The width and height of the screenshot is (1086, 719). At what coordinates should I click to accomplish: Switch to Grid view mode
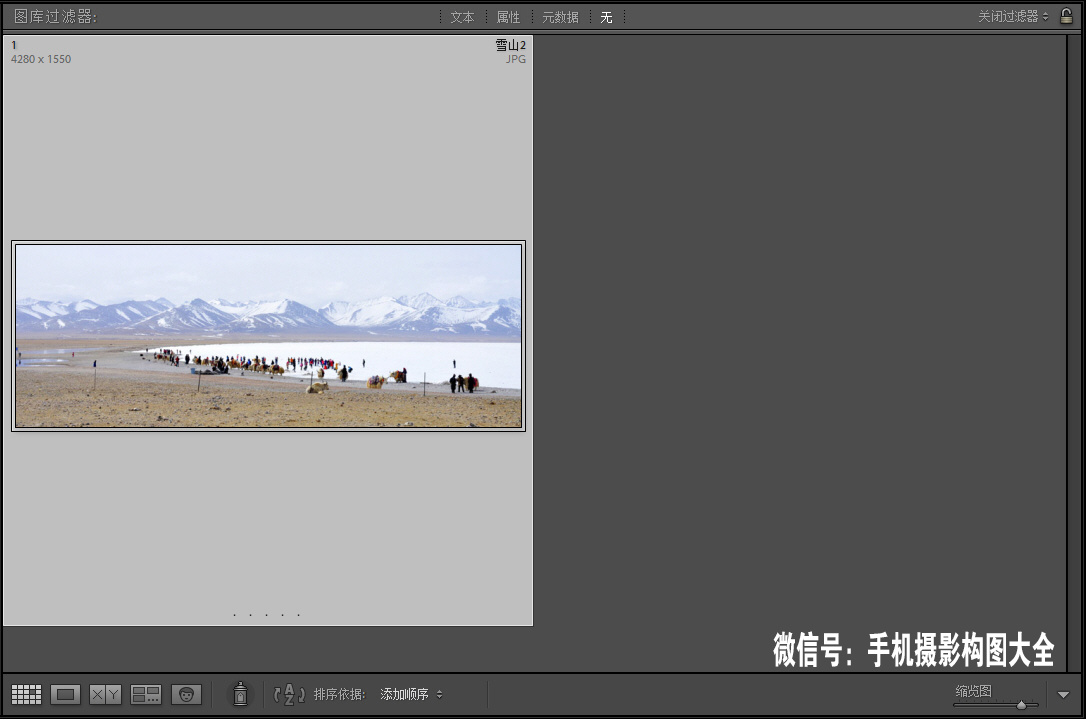click(x=26, y=694)
